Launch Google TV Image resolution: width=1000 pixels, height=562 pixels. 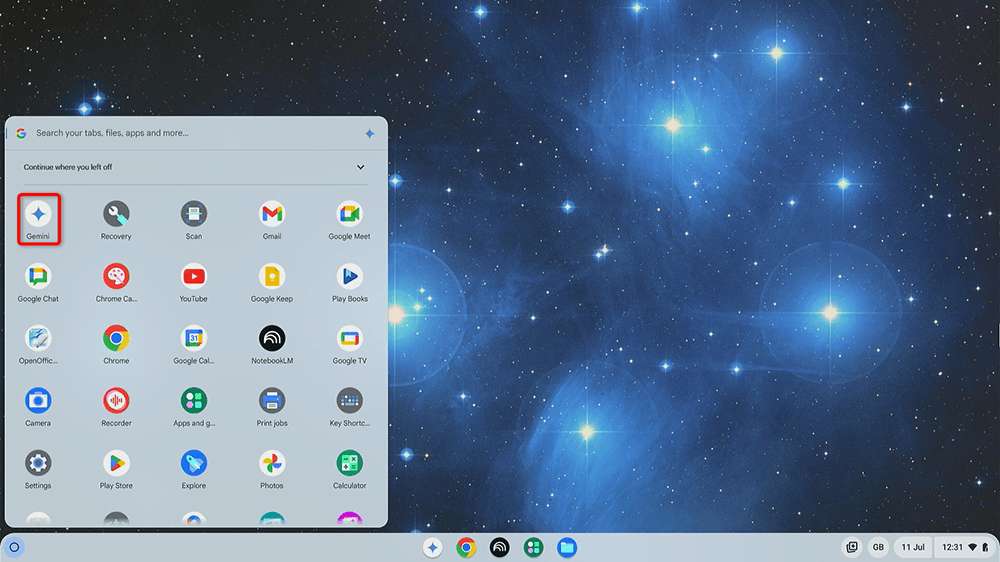click(349, 344)
